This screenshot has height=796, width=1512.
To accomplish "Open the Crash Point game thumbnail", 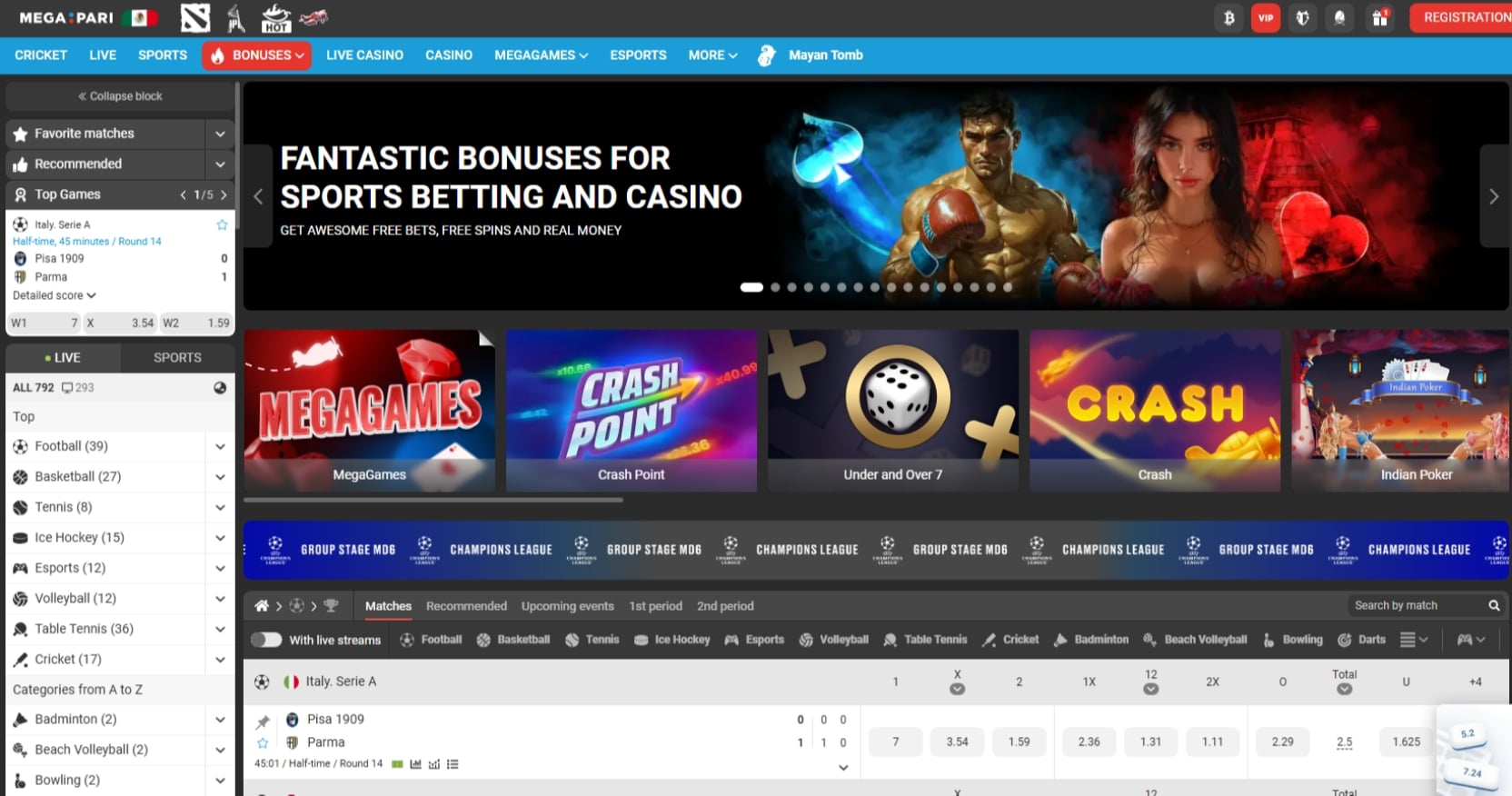I will coord(632,411).
